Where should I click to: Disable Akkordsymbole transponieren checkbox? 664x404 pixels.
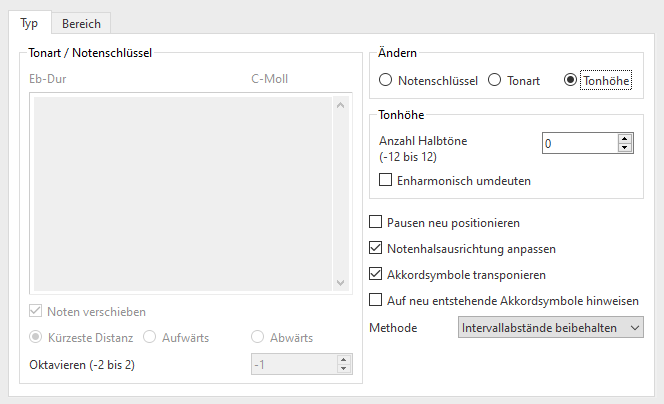[x=376, y=274]
